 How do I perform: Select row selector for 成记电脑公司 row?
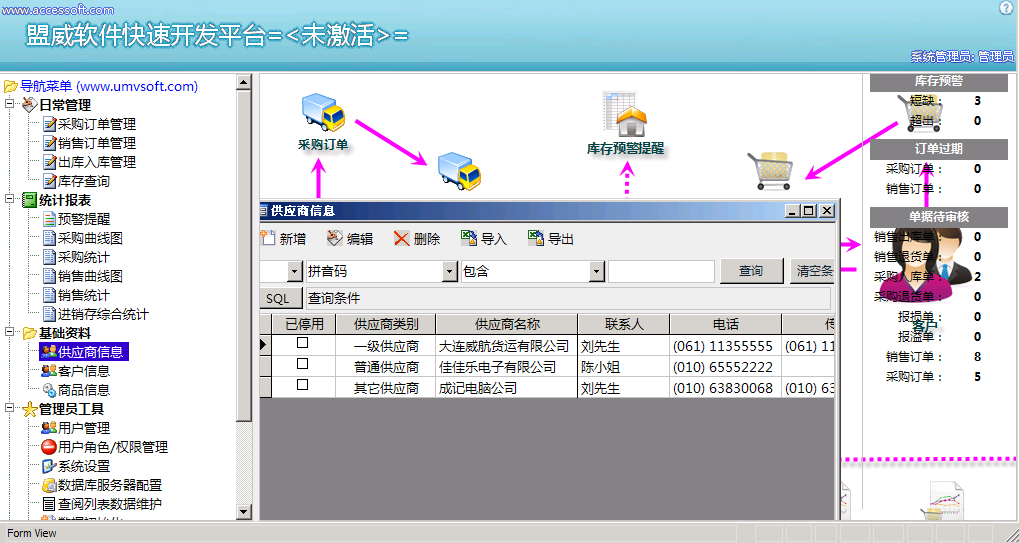tap(265, 388)
